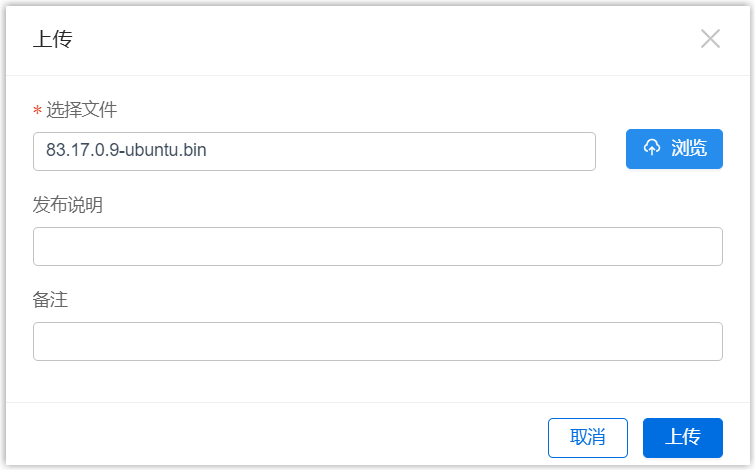Click blank space between 备注 field and footer

[x=377, y=381]
